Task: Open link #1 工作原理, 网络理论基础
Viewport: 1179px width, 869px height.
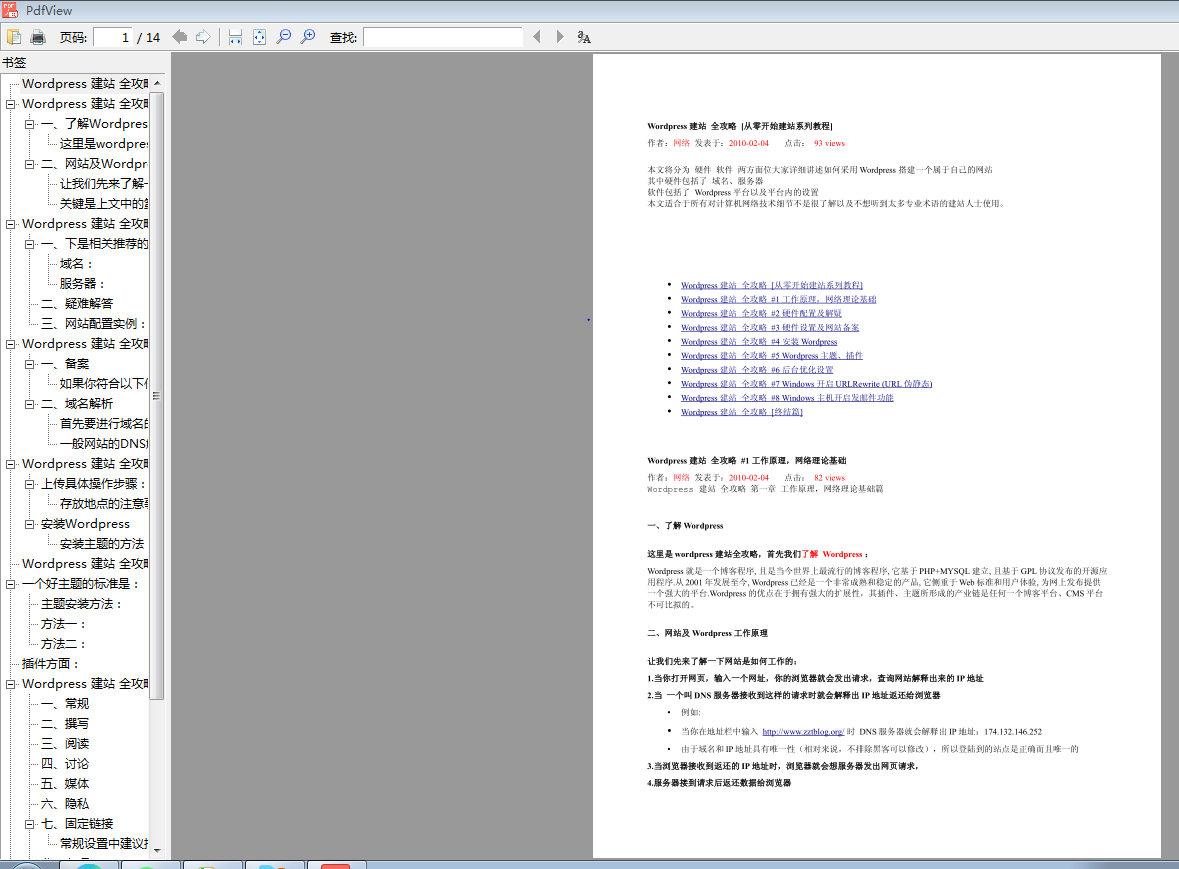Action: 778,299
